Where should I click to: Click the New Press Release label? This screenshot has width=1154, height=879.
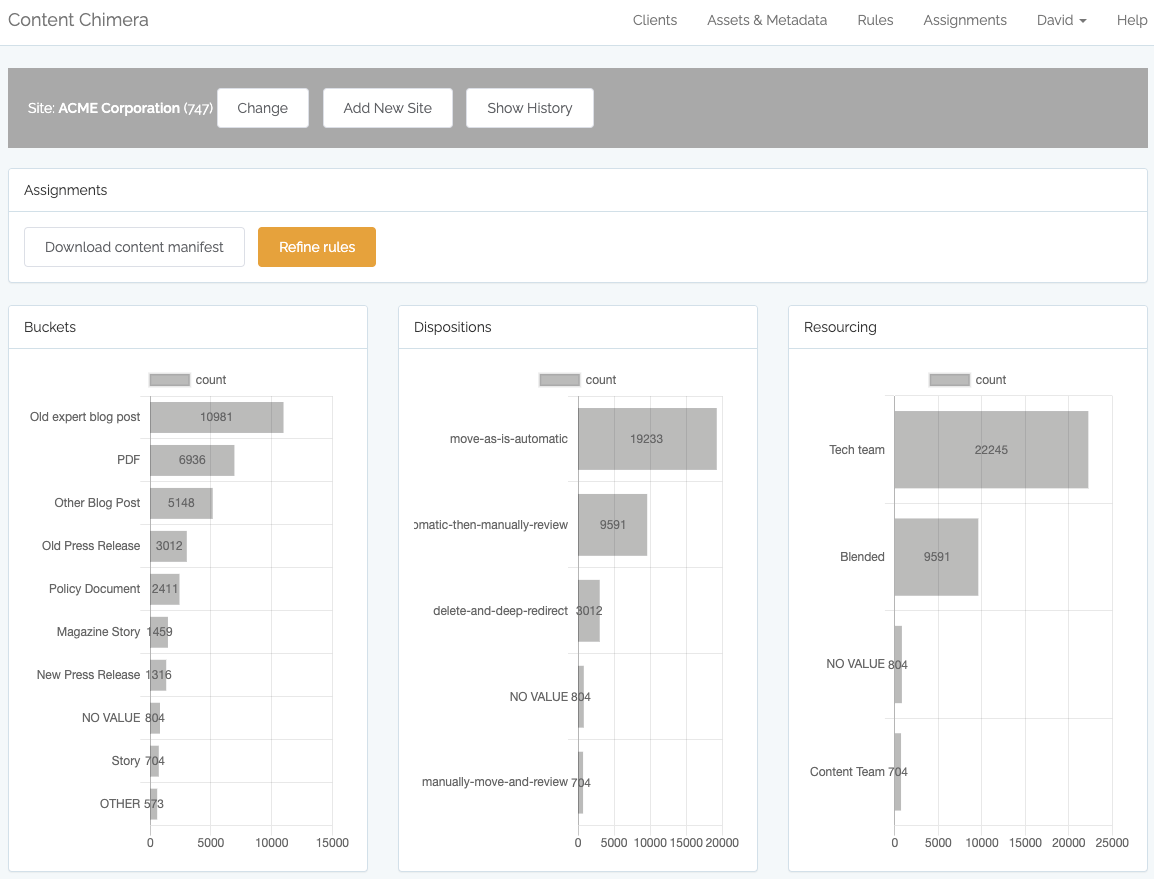(x=88, y=674)
